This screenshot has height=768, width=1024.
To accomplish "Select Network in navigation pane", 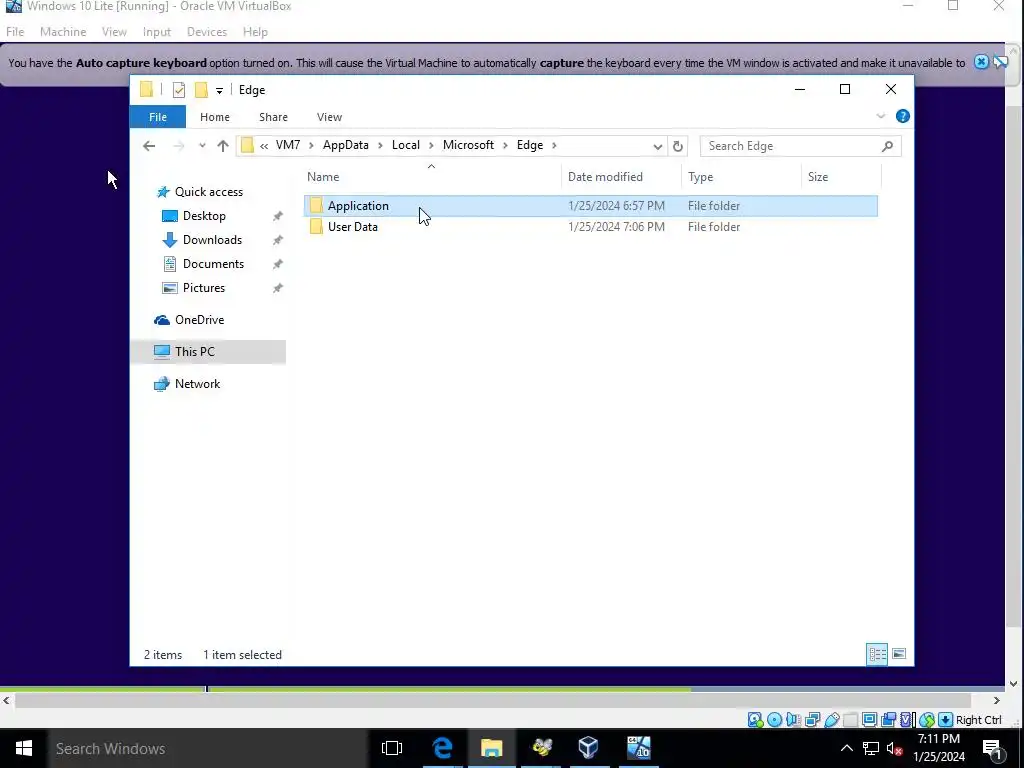I will (x=197, y=384).
